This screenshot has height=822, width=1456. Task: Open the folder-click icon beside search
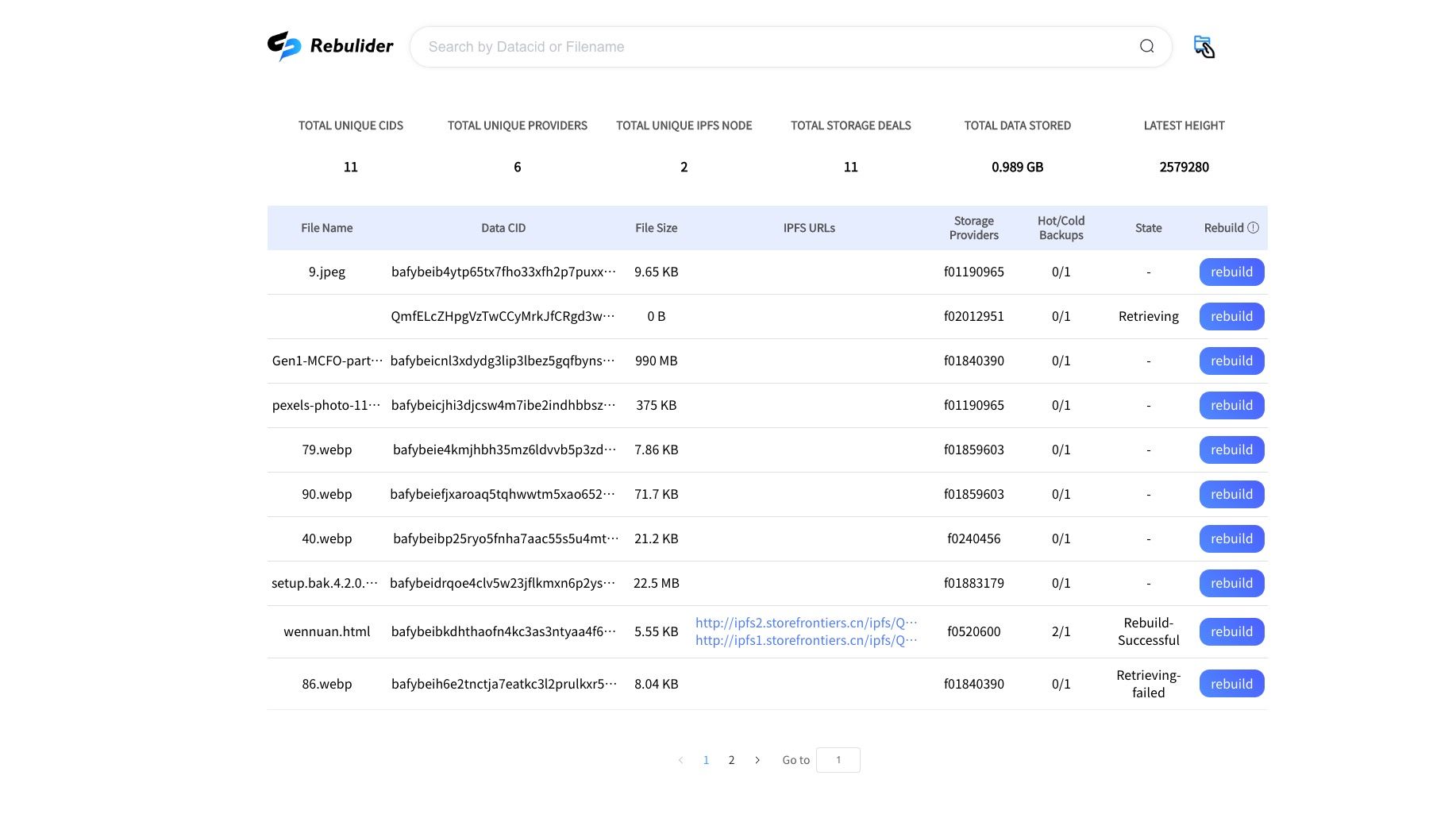1204,47
